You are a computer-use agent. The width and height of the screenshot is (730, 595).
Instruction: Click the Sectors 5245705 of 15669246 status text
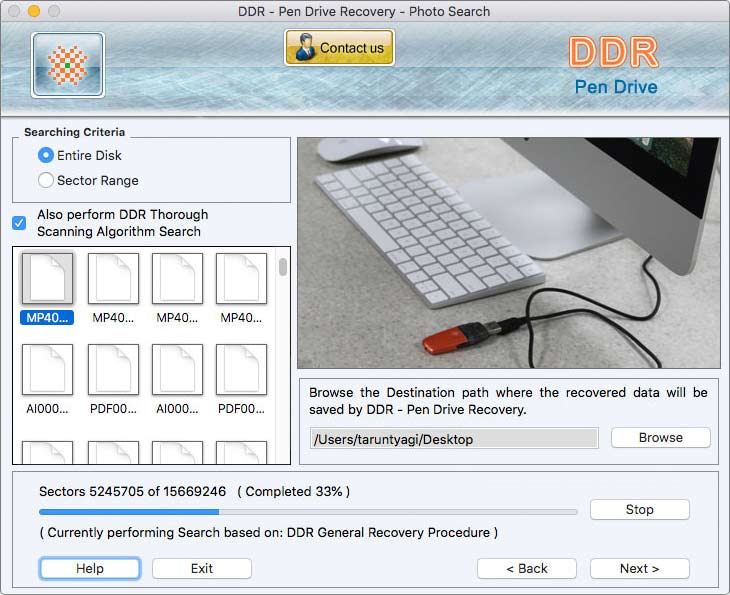[x=133, y=491]
